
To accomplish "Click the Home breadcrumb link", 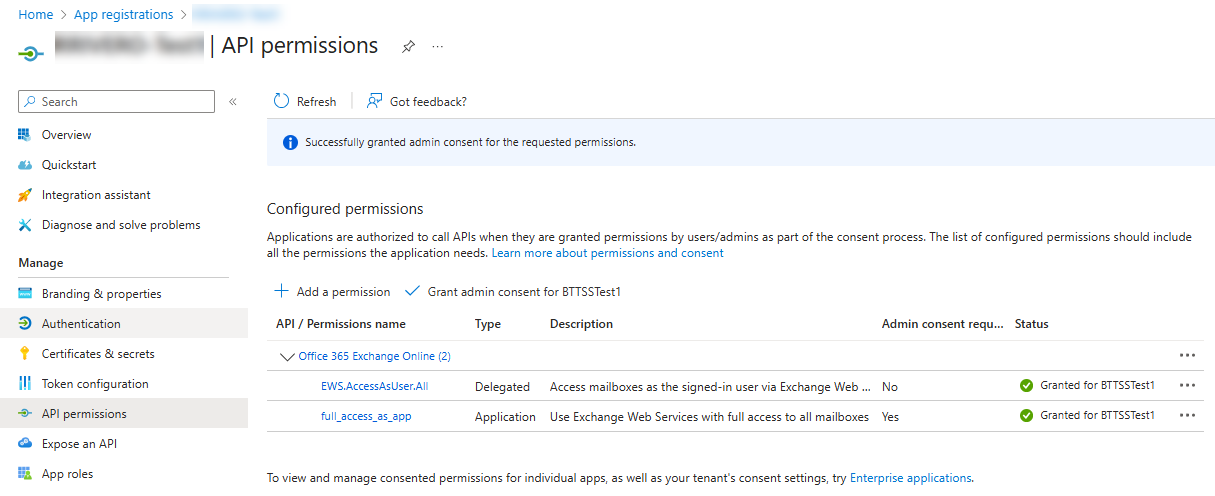I will 36,15.
